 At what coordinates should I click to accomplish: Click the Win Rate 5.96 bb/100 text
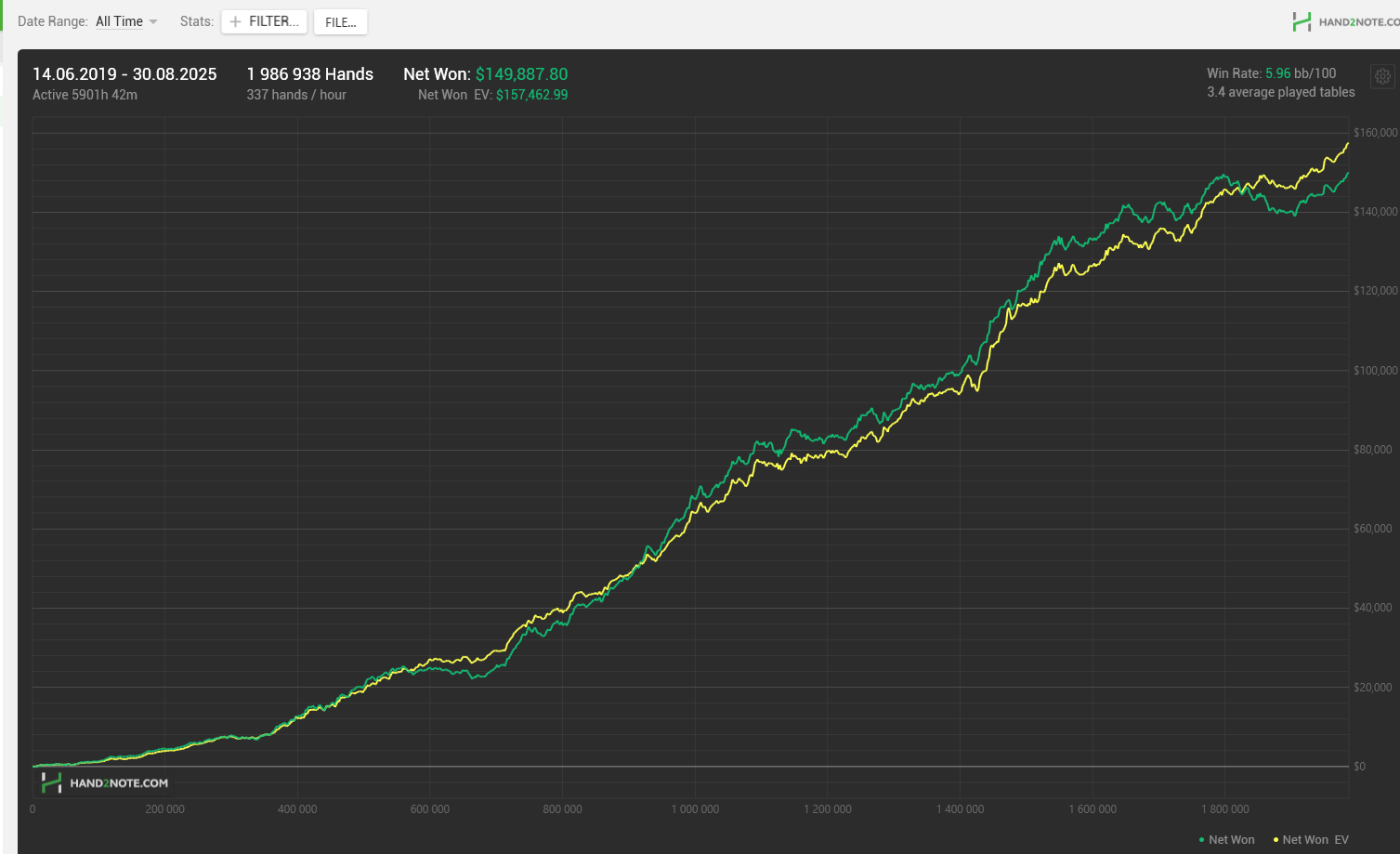coord(1272,73)
